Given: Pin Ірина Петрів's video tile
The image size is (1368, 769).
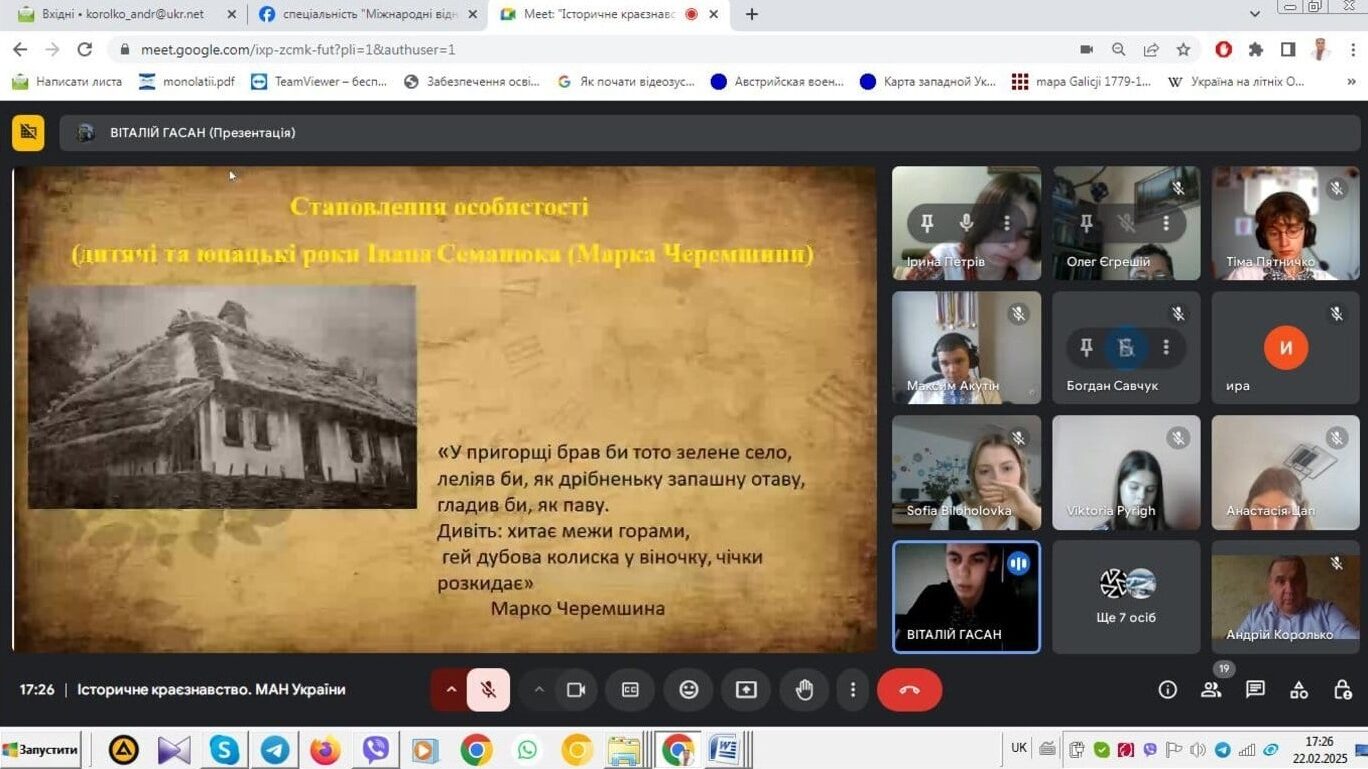Looking at the screenshot, I should pyautogui.click(x=926, y=223).
